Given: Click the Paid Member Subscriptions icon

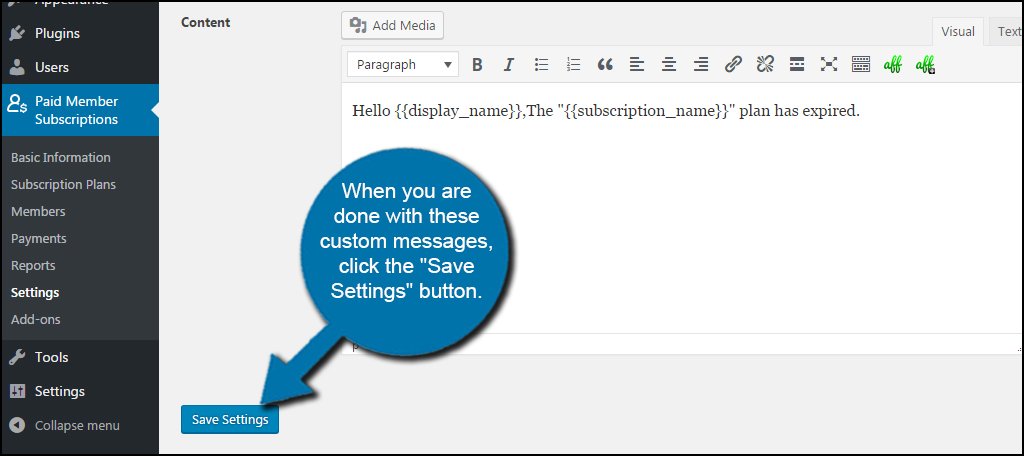Looking at the screenshot, I should [x=17, y=104].
